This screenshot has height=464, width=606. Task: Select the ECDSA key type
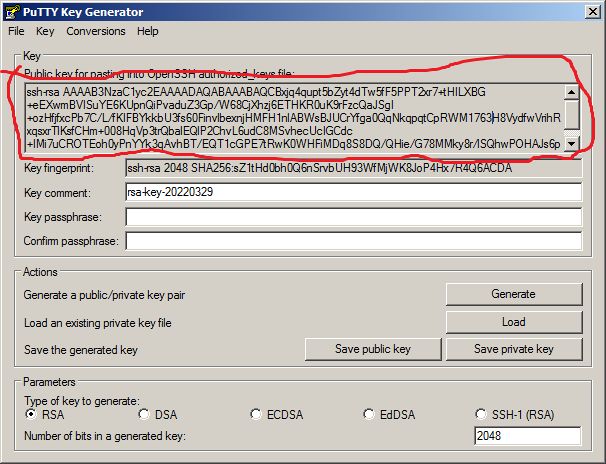pyautogui.click(x=257, y=414)
